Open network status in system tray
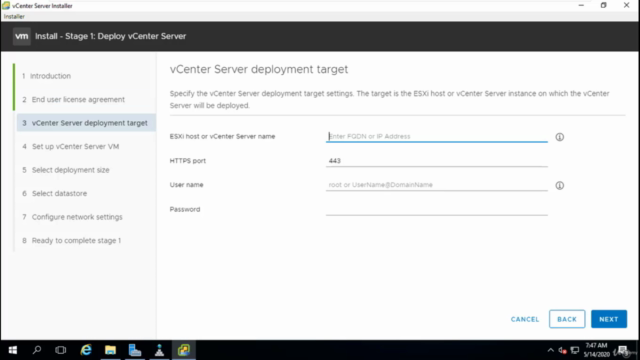The height and width of the screenshot is (360, 640). point(575,350)
